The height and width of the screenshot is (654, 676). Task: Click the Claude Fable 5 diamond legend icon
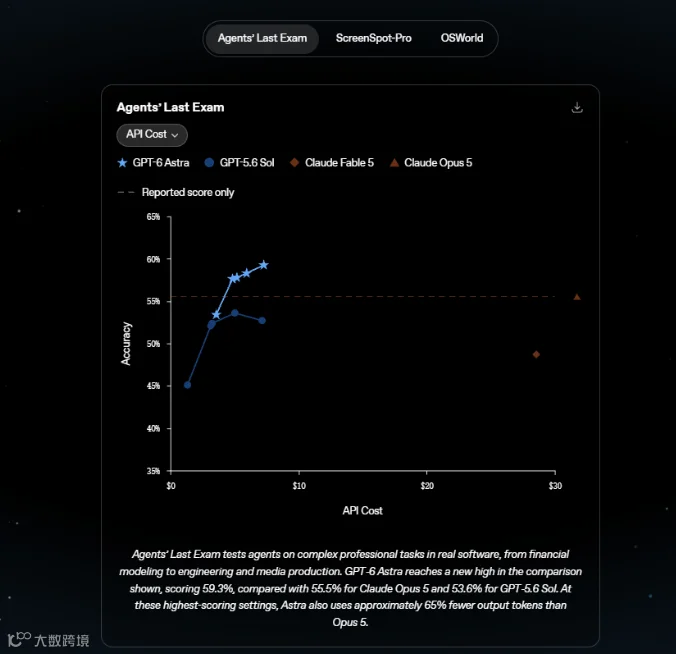294,163
